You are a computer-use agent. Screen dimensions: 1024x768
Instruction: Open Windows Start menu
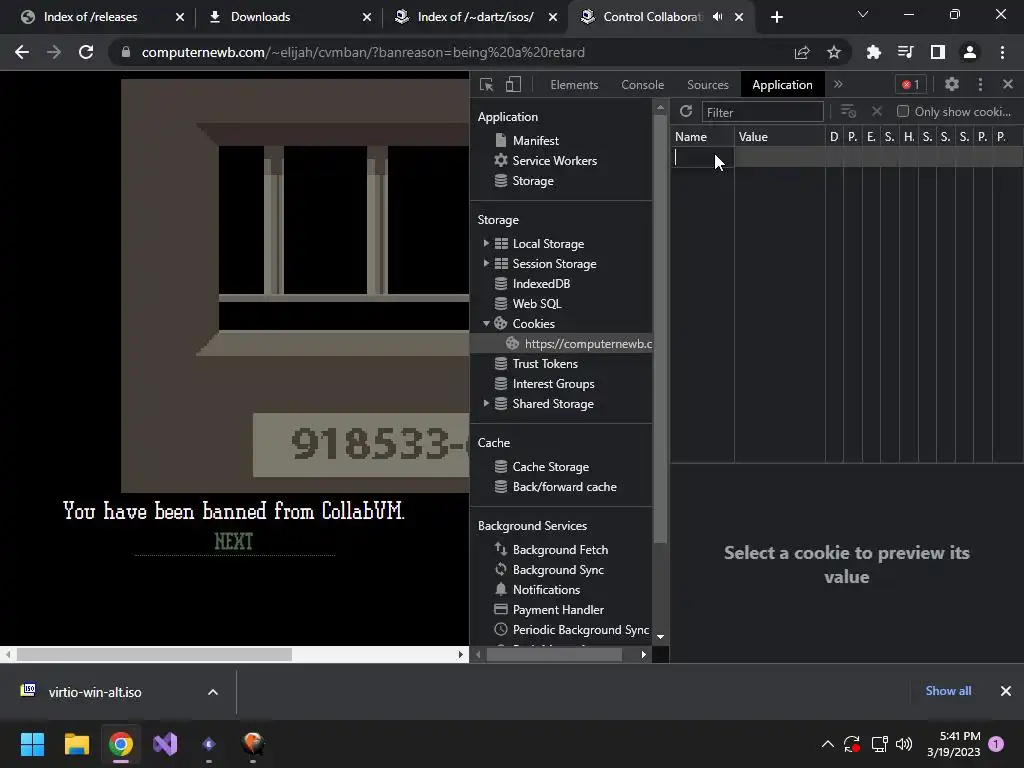tap(32, 744)
